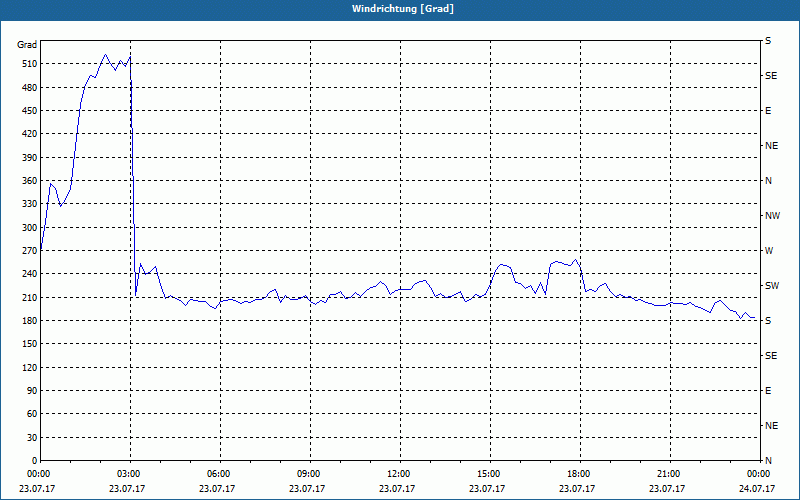
Task: Select the 390 axis tick label
Action: [x=29, y=158]
